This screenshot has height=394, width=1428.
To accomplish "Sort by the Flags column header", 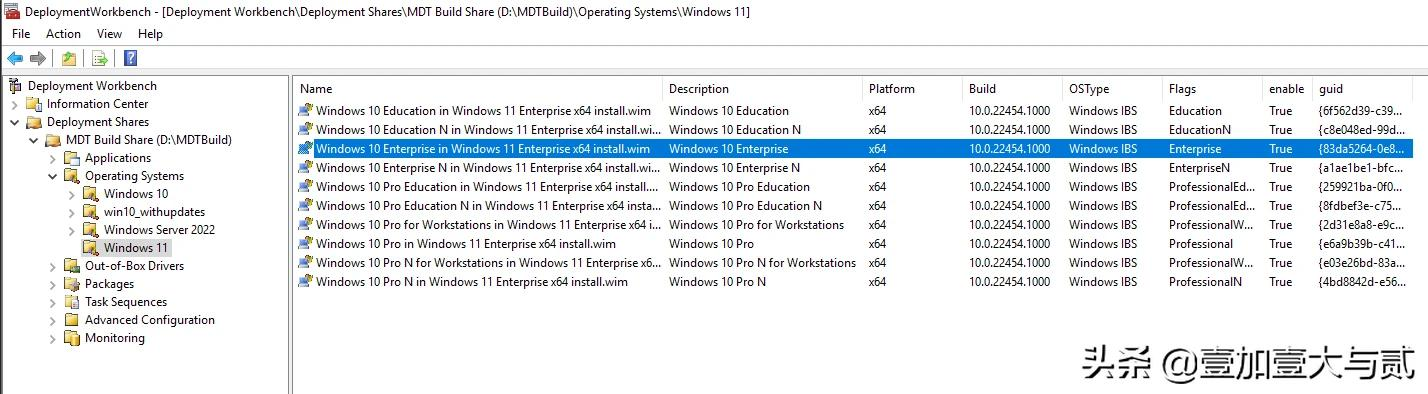I will pos(1212,89).
